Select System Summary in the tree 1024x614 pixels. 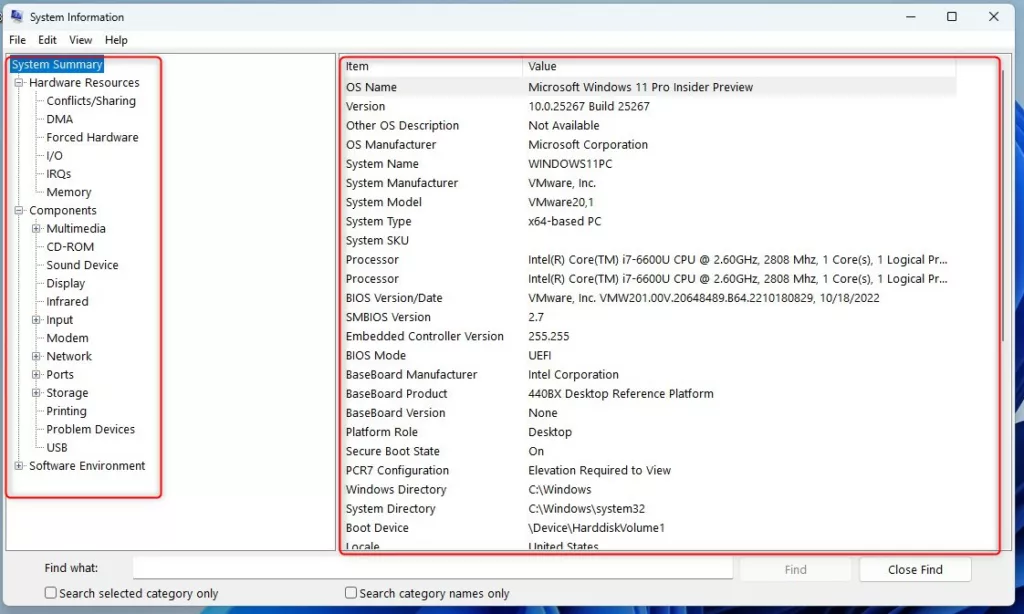click(x=57, y=64)
